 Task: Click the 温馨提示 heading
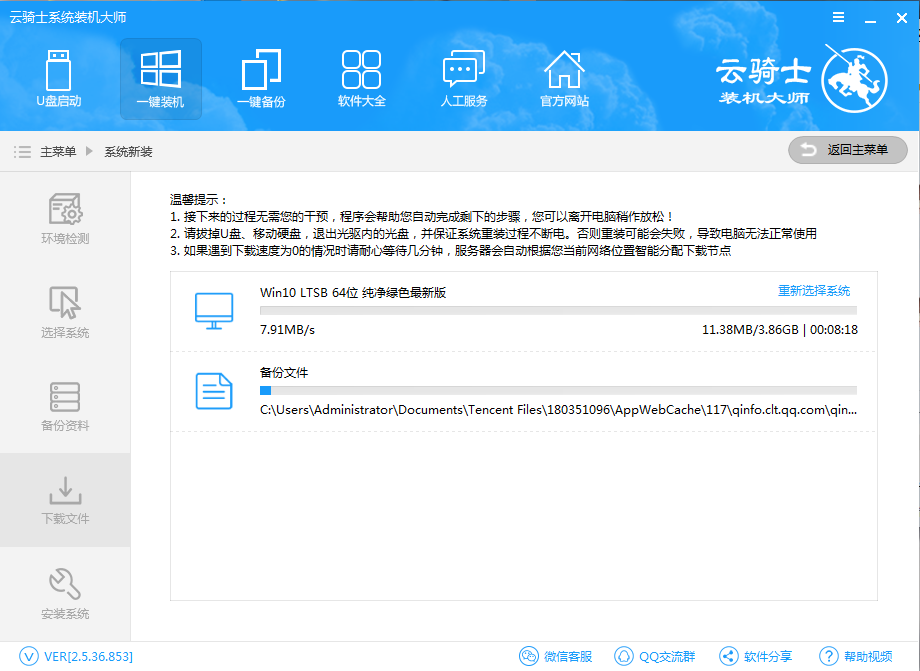click(x=199, y=199)
